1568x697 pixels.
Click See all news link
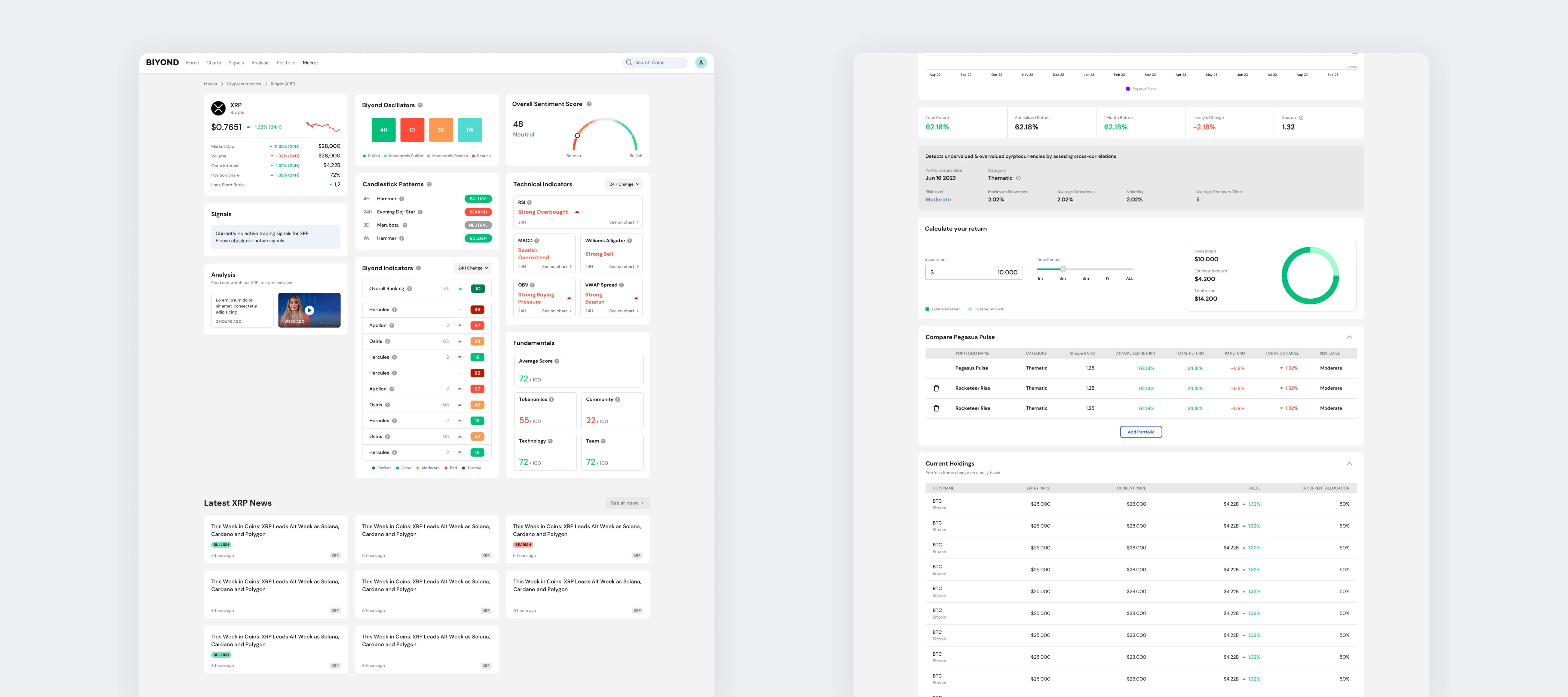(x=627, y=503)
